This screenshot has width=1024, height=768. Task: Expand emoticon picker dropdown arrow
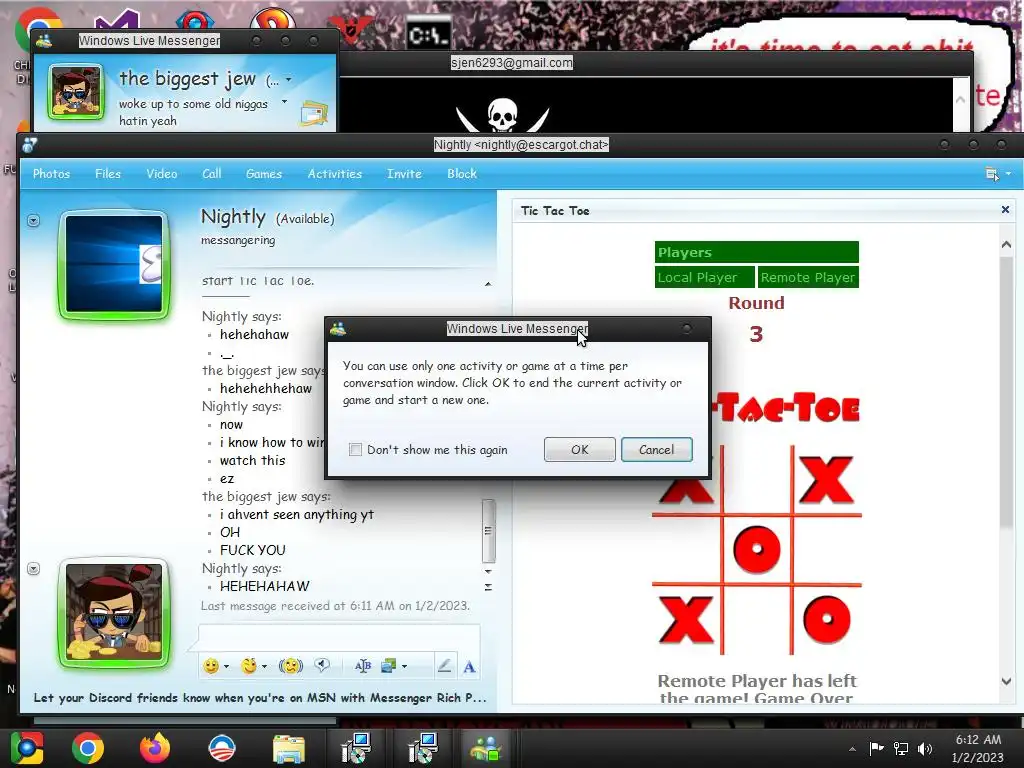[x=227, y=667]
